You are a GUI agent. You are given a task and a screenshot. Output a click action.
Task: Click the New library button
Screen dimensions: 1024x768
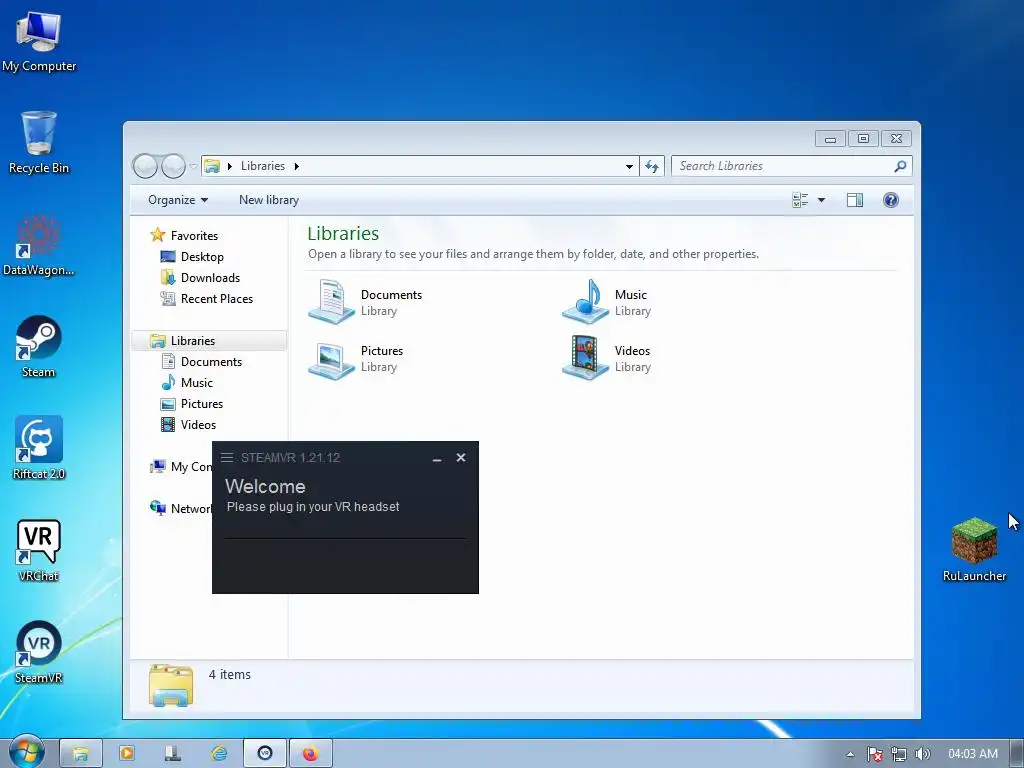pos(269,200)
